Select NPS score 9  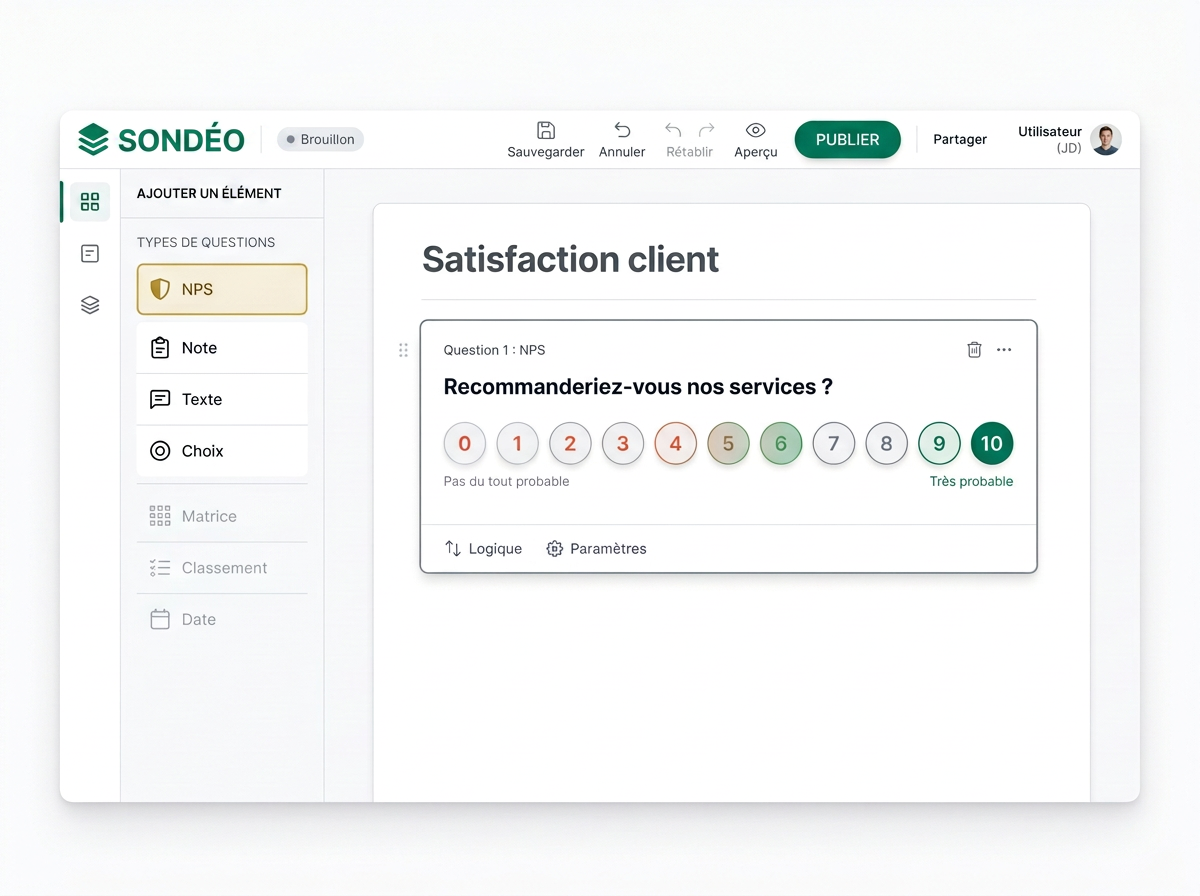click(939, 443)
